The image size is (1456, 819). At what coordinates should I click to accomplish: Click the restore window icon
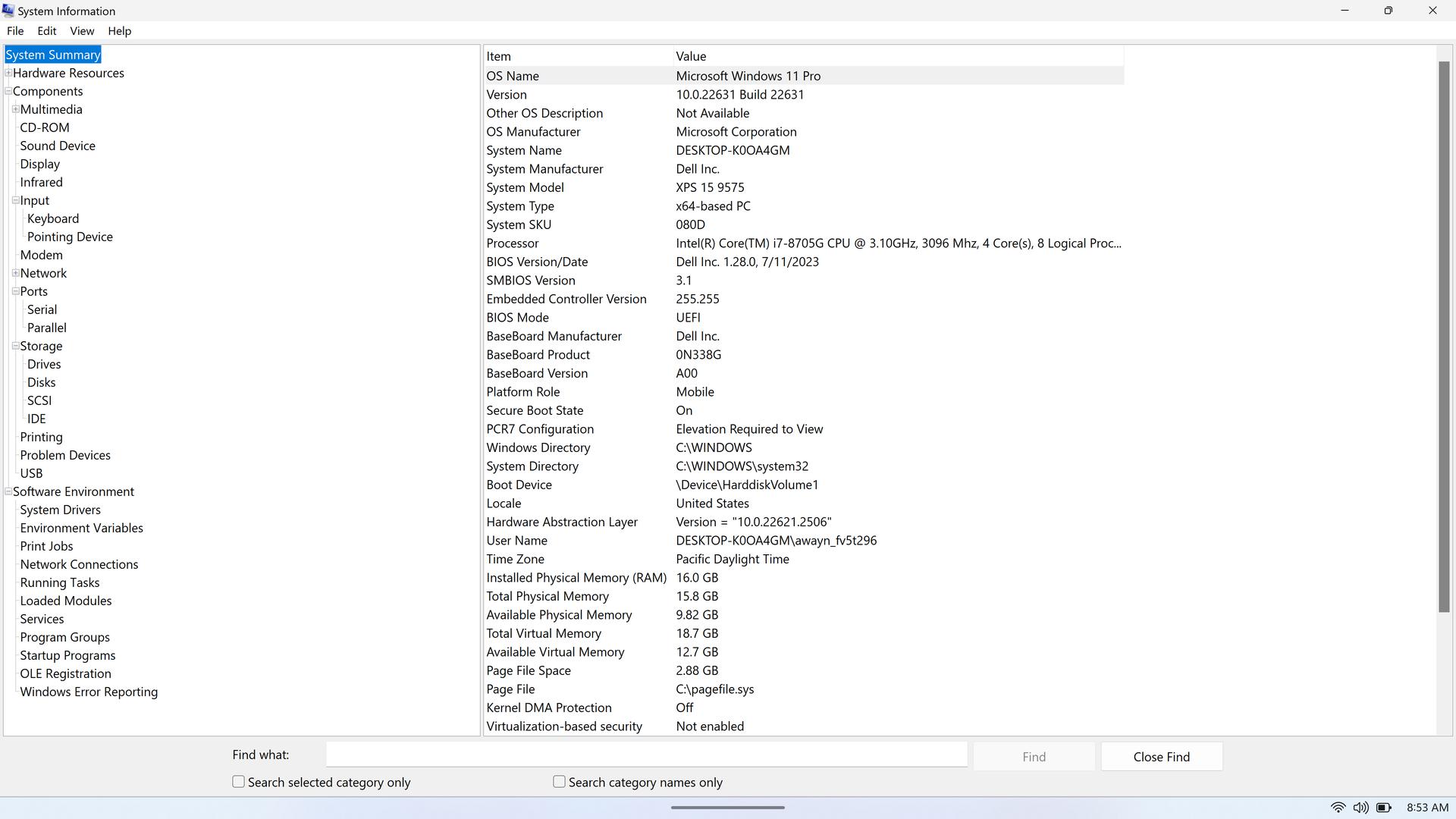point(1388,11)
